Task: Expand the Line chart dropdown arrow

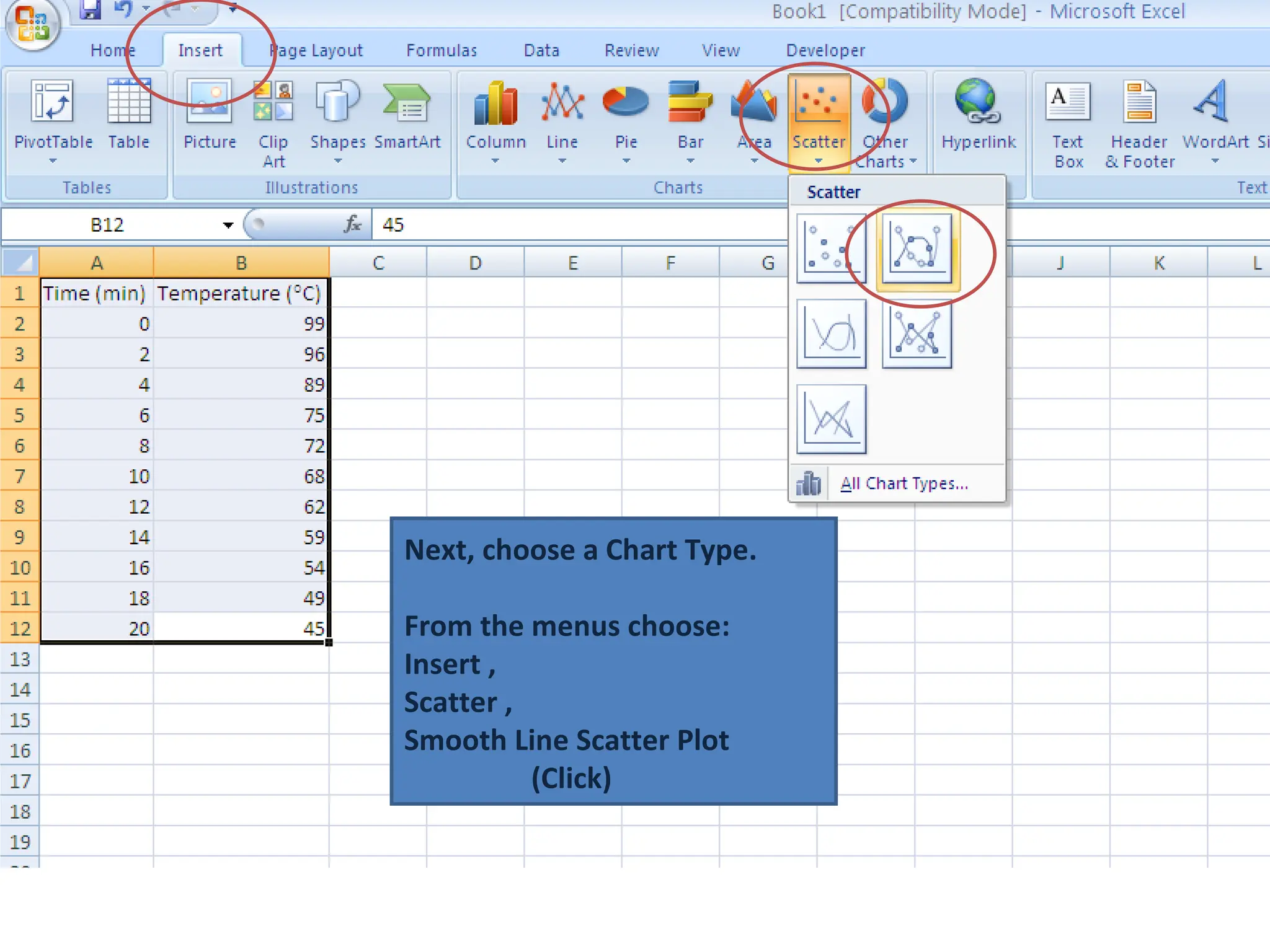Action: click(x=562, y=161)
